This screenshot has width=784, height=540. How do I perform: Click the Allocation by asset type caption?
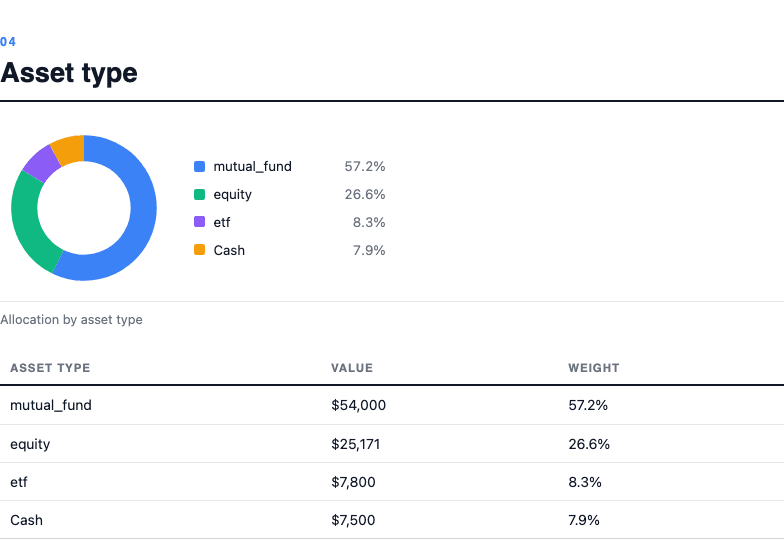tap(72, 320)
